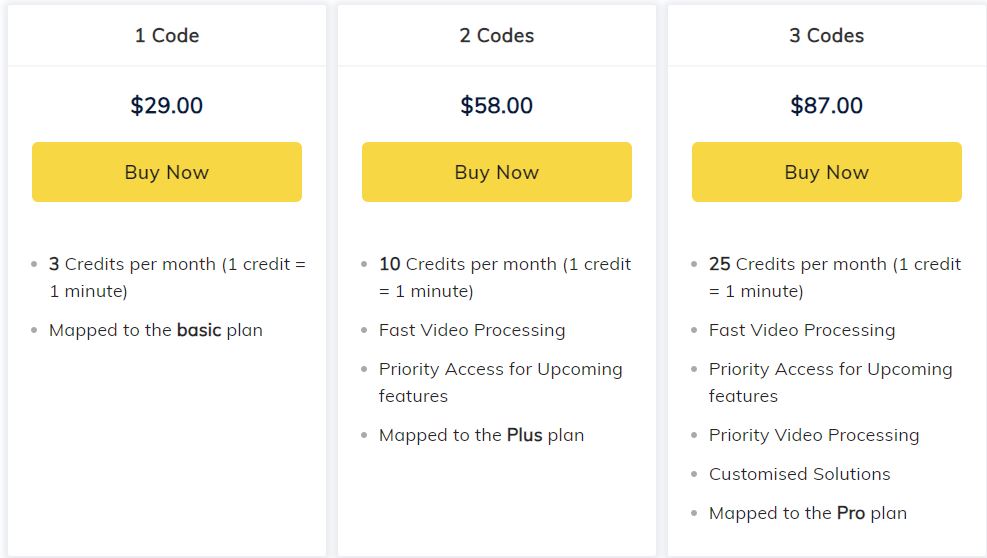The image size is (987, 558).
Task: Click Customised Solutions in 3 Codes card
Action: click(x=799, y=474)
